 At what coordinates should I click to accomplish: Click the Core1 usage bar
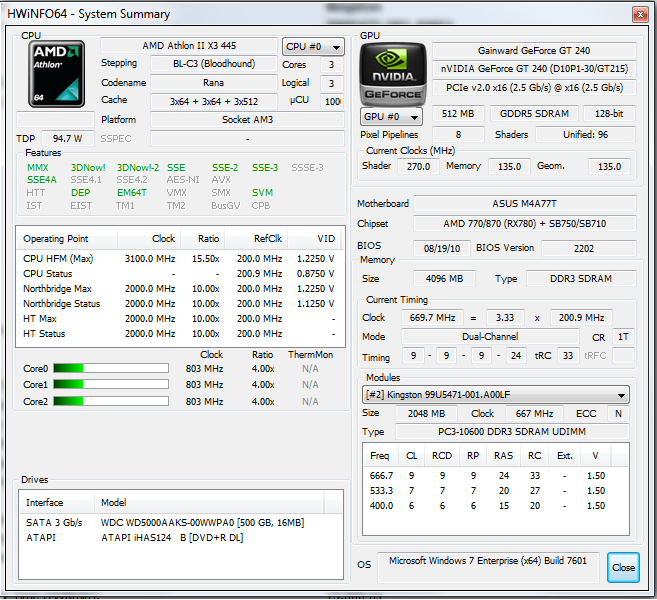pyautogui.click(x=111, y=384)
